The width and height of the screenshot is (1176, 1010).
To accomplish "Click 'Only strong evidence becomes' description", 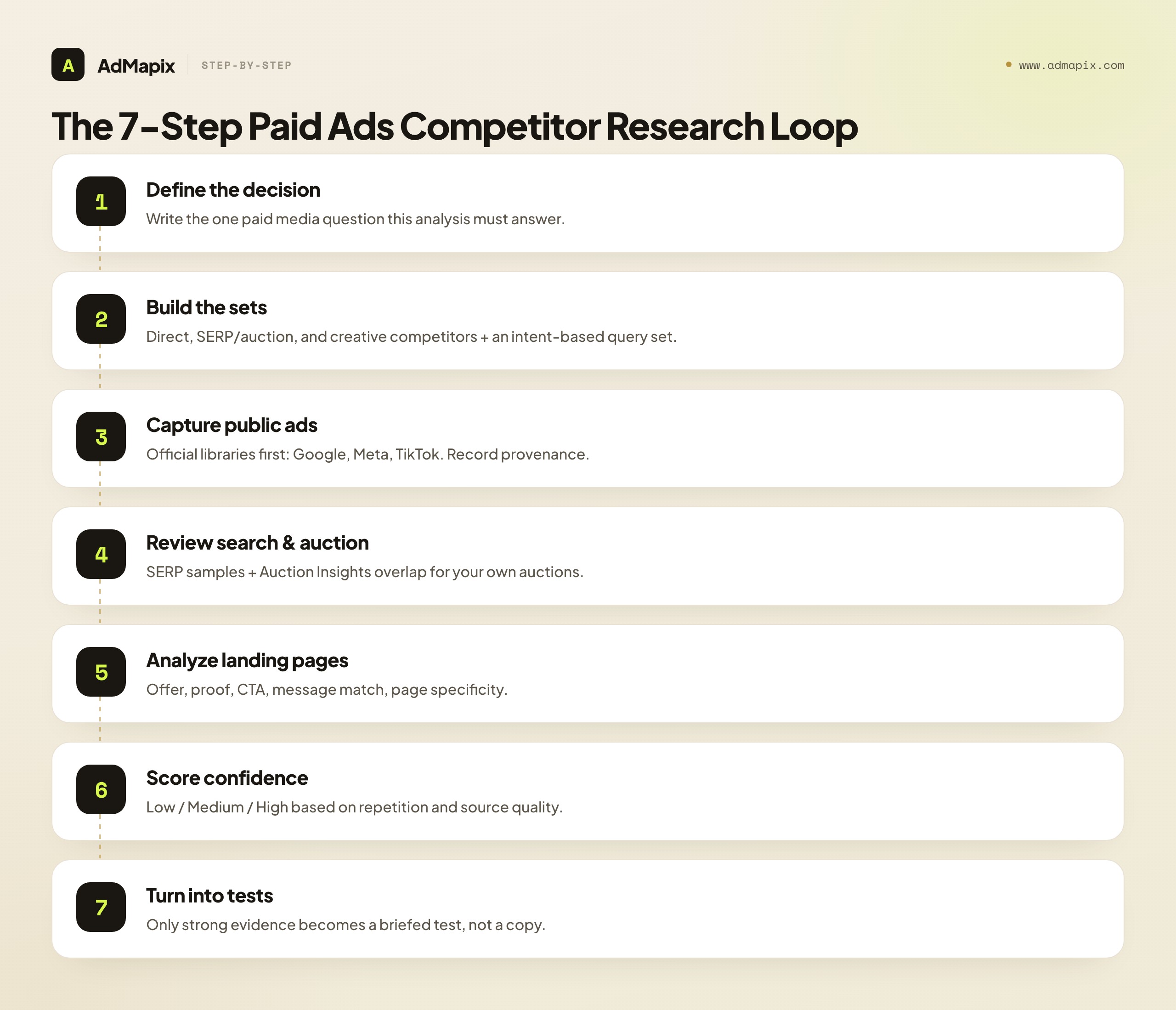I will [345, 925].
